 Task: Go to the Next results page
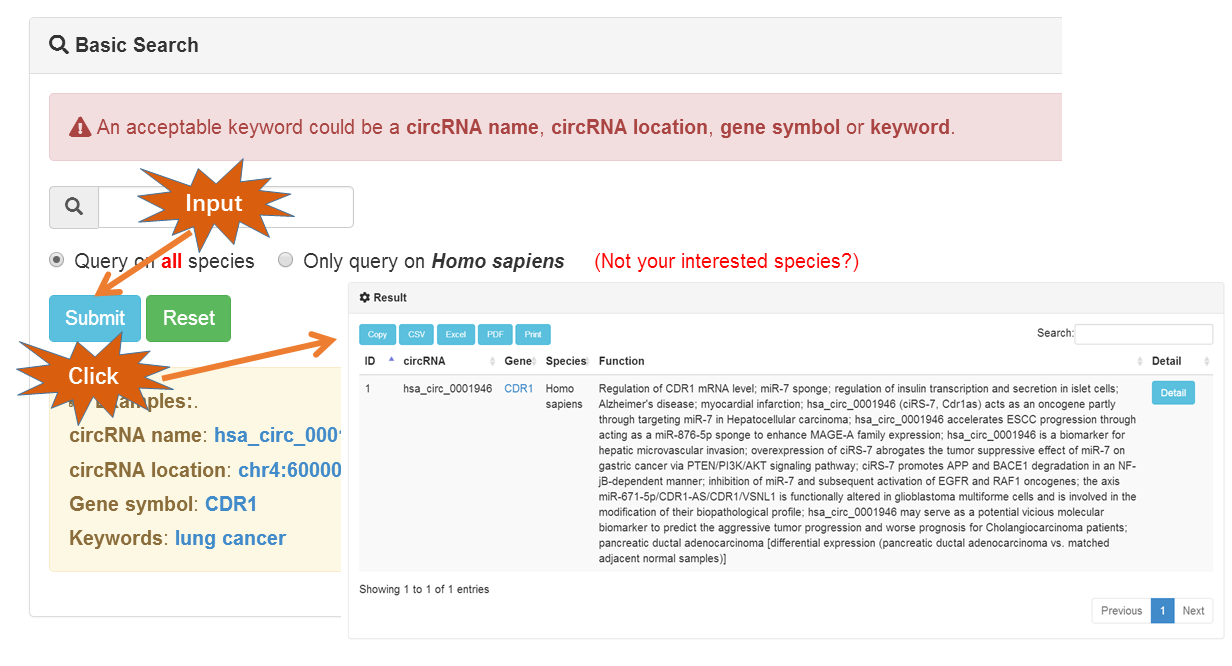1193,611
